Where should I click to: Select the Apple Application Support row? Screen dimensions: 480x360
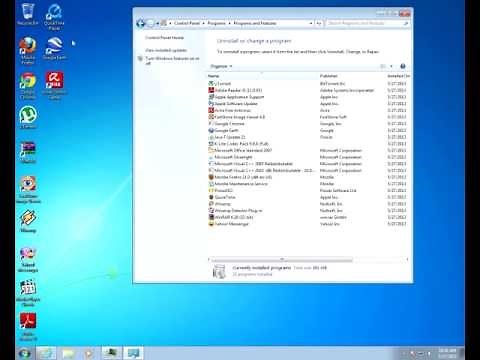[308, 97]
